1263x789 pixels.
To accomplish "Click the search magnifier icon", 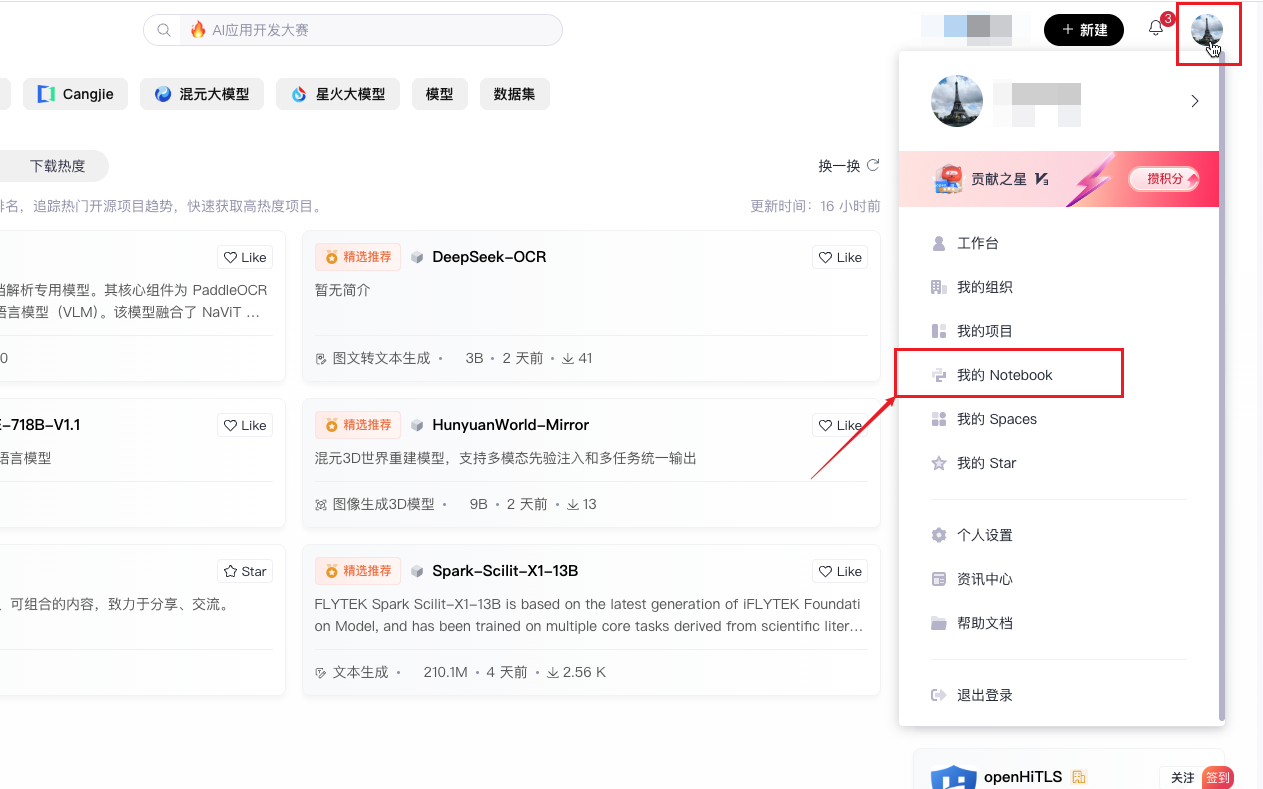I will click(x=163, y=29).
